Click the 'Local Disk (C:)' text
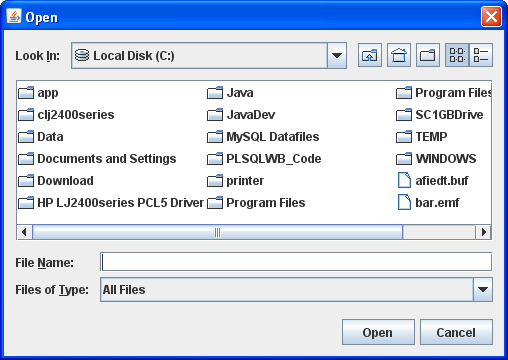This screenshot has width=508, height=360. click(134, 56)
